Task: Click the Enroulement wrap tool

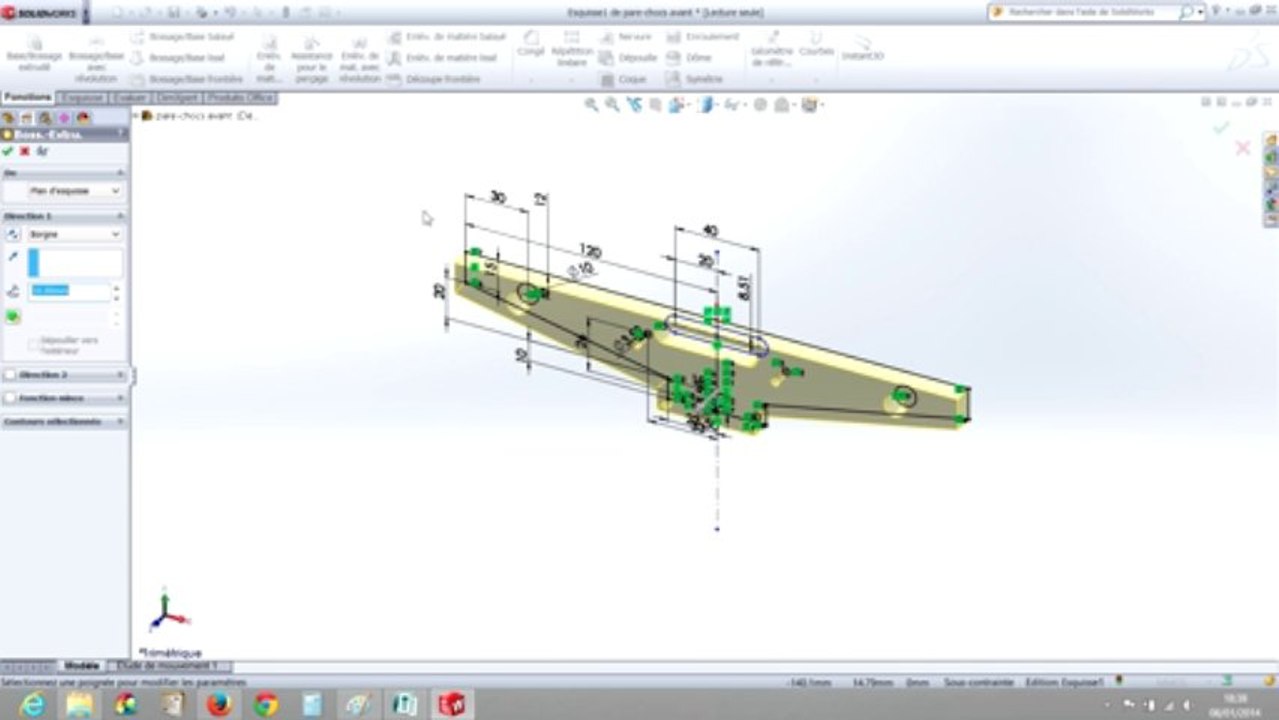Action: click(x=703, y=37)
